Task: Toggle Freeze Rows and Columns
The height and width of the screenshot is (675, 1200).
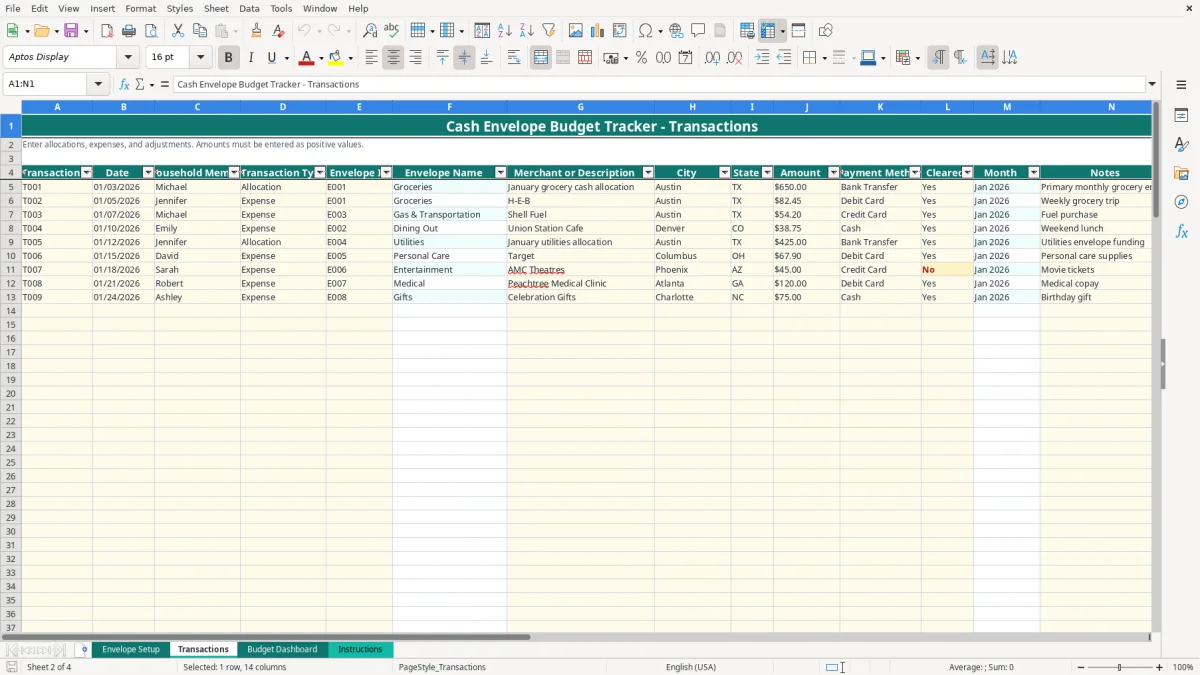Action: (x=768, y=31)
